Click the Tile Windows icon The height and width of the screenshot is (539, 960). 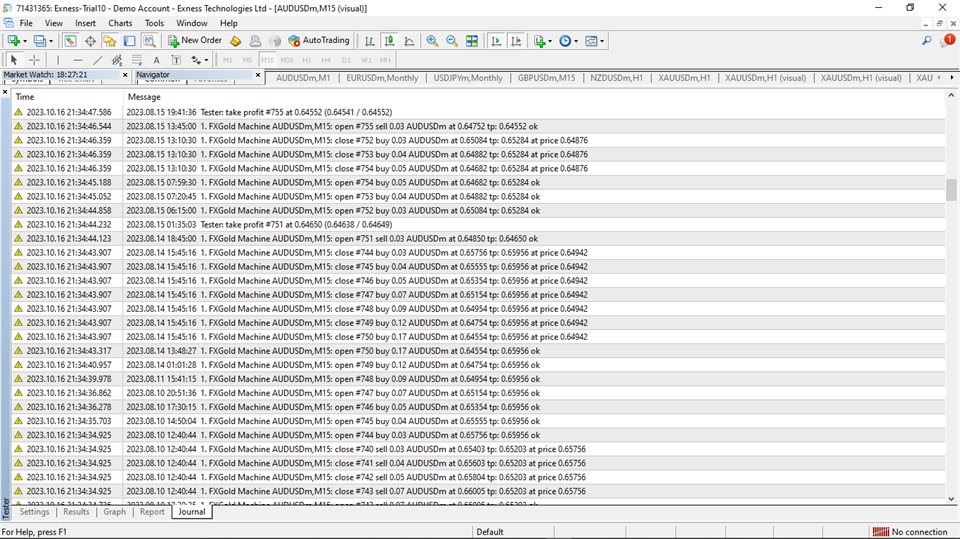(471, 41)
